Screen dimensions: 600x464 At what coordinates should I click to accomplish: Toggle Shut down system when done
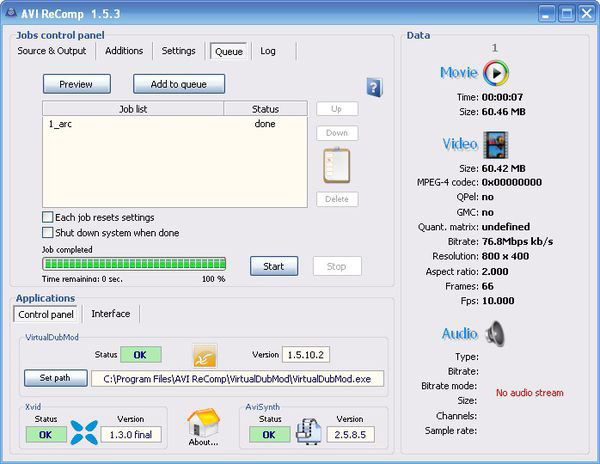click(48, 233)
